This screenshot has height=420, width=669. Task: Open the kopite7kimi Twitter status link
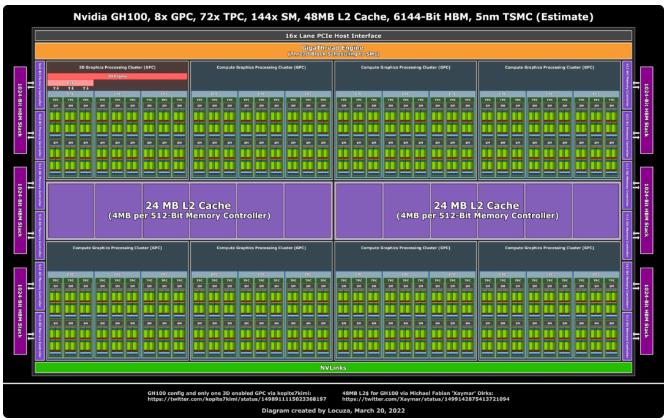point(237,400)
